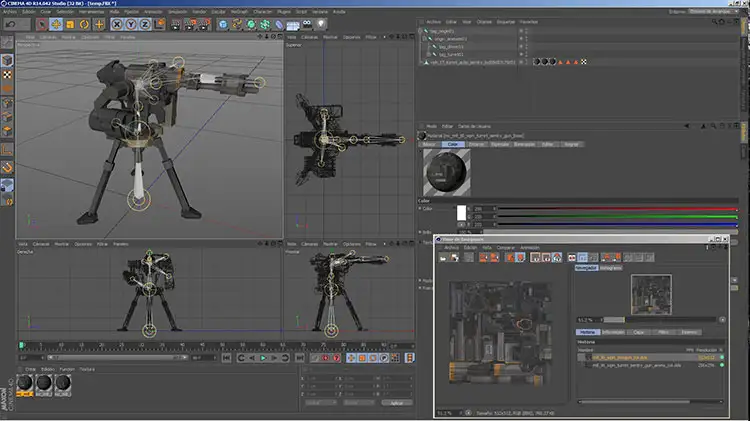This screenshot has width=750, height=421.
Task: Toggle the X axis lock
Action: click(117, 24)
